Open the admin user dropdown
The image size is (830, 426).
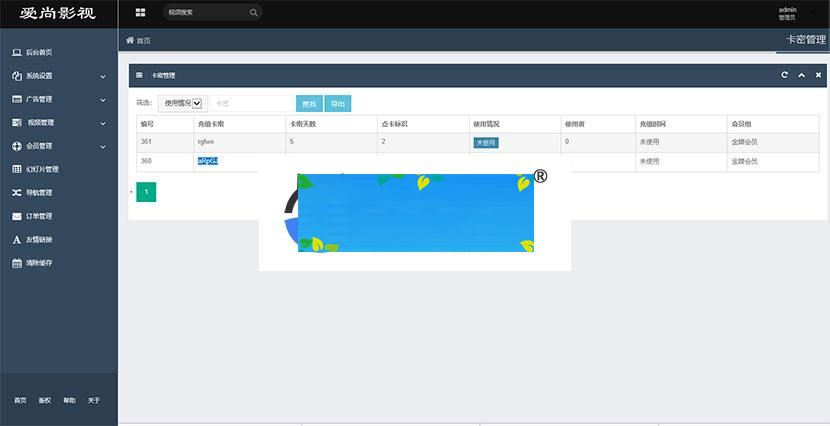(790, 13)
